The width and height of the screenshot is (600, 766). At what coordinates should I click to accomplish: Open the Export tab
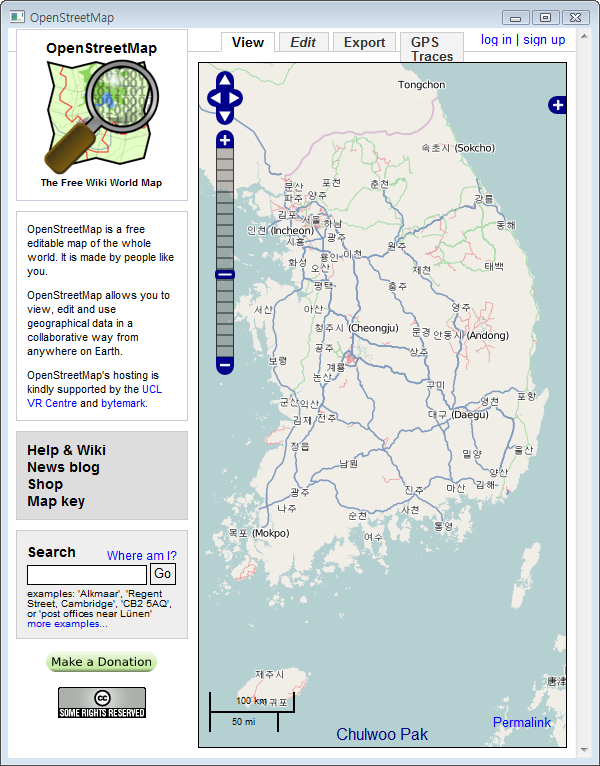point(364,43)
